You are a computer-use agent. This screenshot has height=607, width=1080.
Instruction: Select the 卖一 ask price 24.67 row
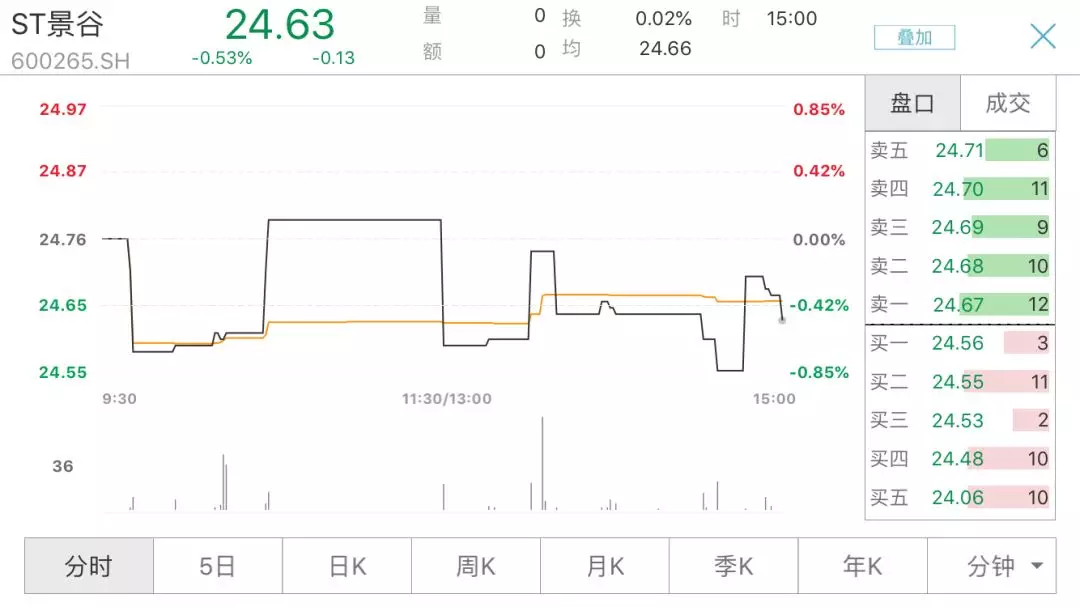(959, 304)
